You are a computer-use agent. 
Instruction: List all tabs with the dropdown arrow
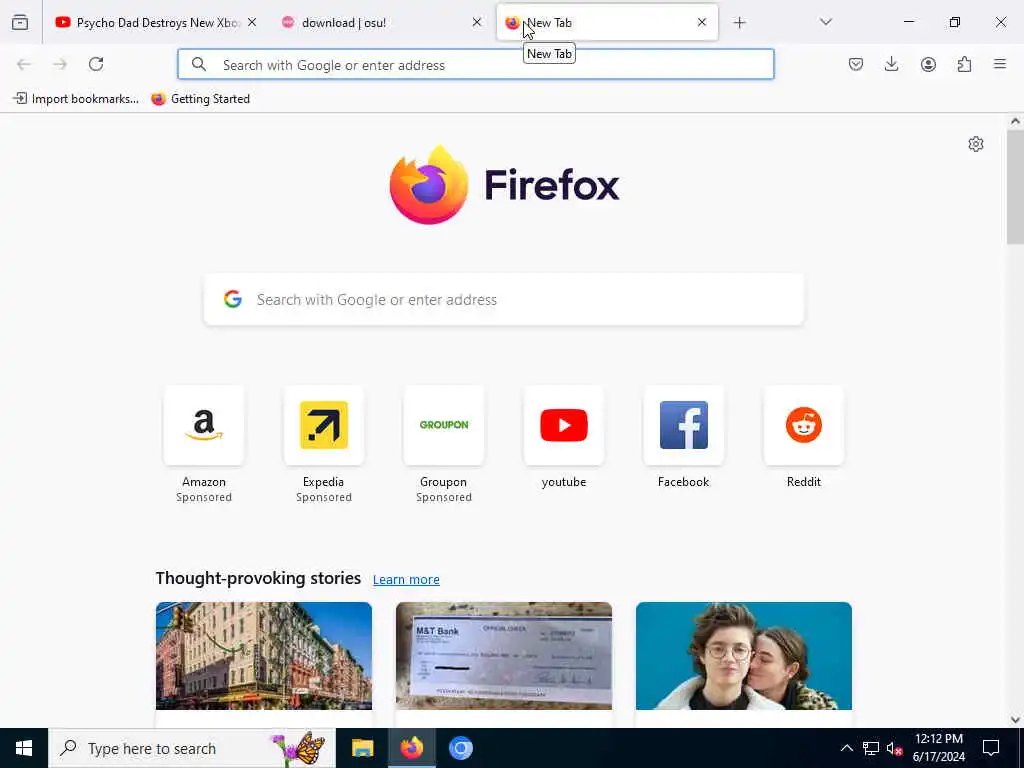pyautogui.click(x=825, y=23)
